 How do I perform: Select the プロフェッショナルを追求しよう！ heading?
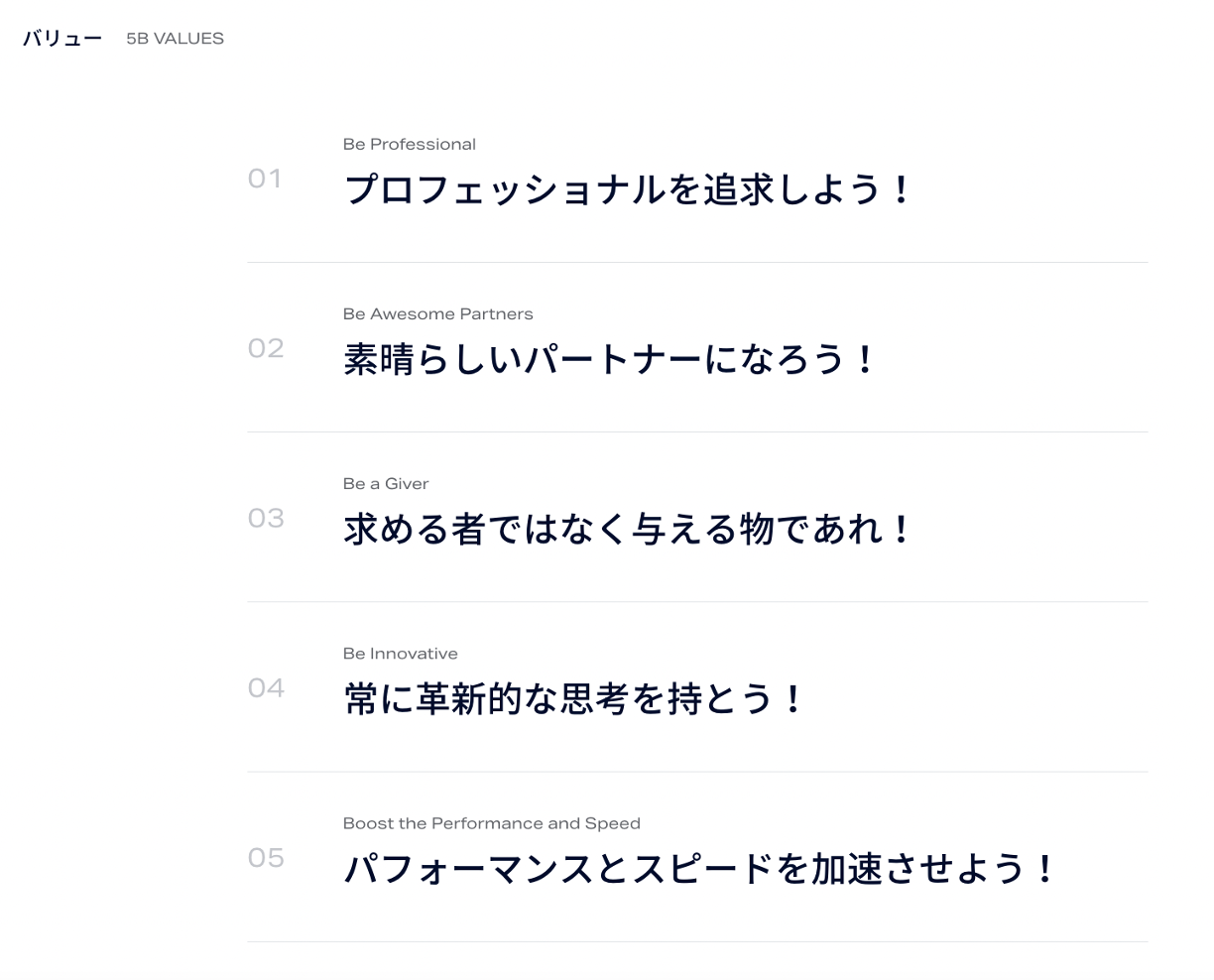627,189
